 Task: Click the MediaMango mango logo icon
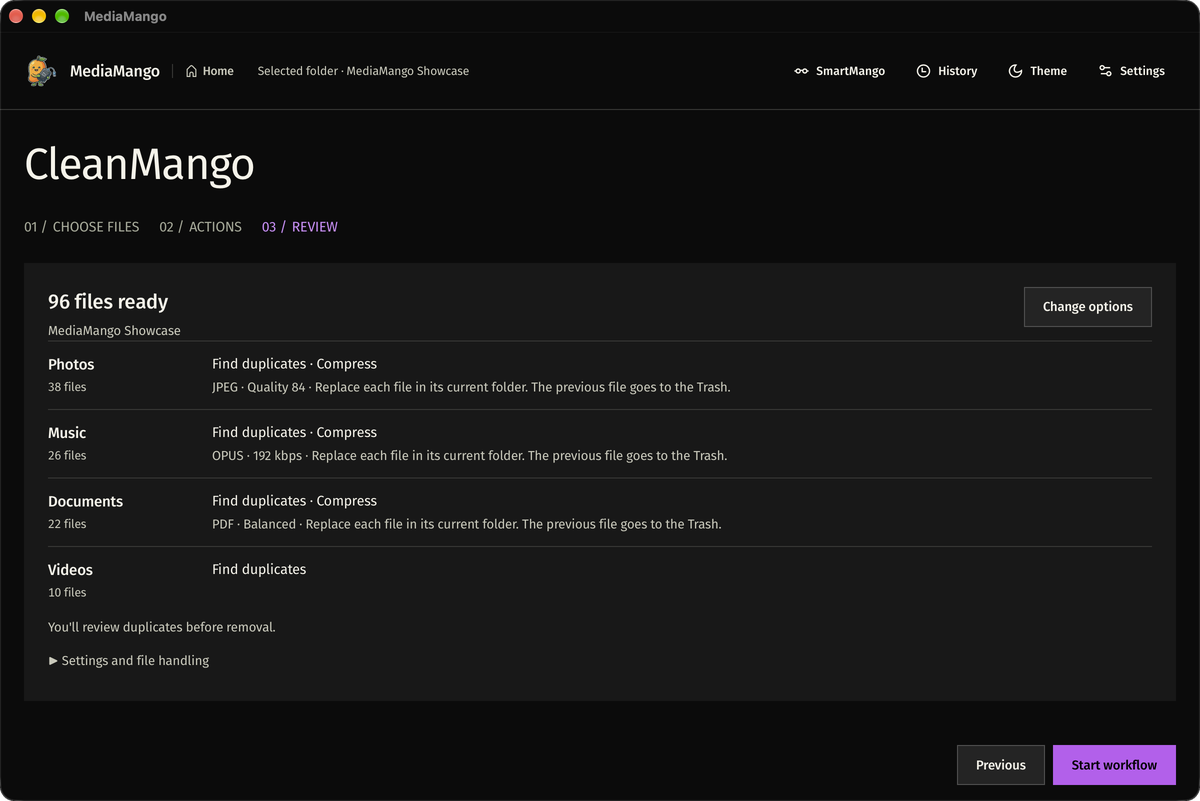[41, 71]
